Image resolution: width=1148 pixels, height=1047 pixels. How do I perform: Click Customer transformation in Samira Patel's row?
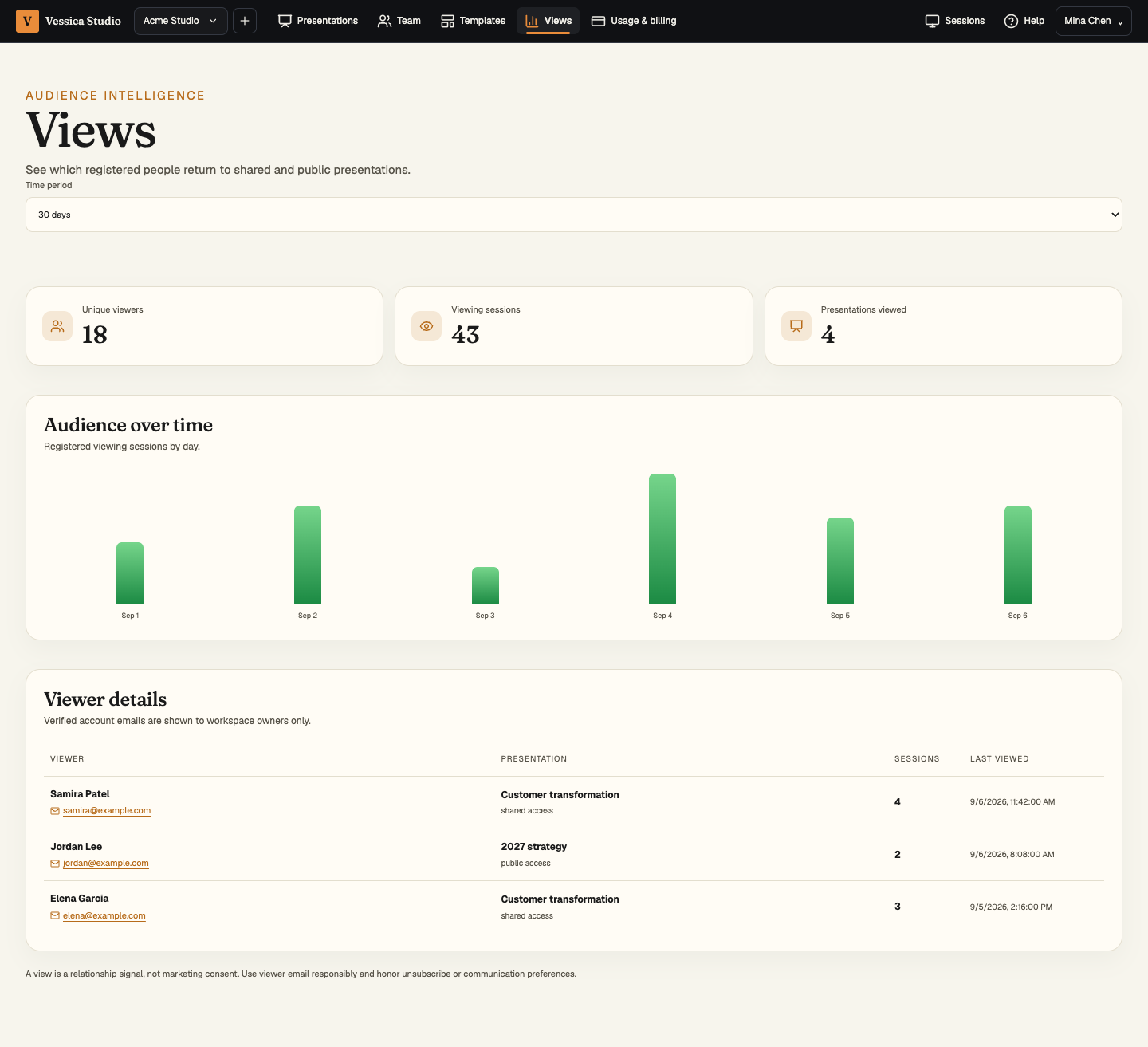560,795
